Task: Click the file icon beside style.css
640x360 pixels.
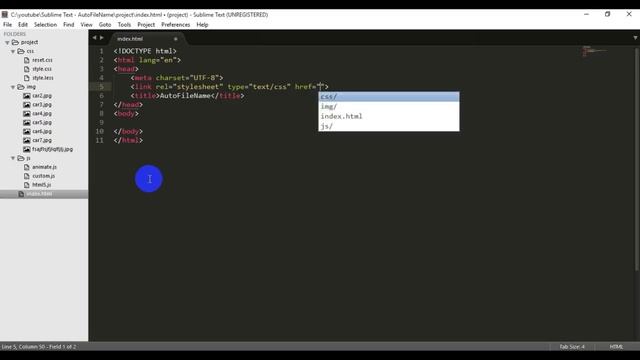Action: (x=27, y=69)
